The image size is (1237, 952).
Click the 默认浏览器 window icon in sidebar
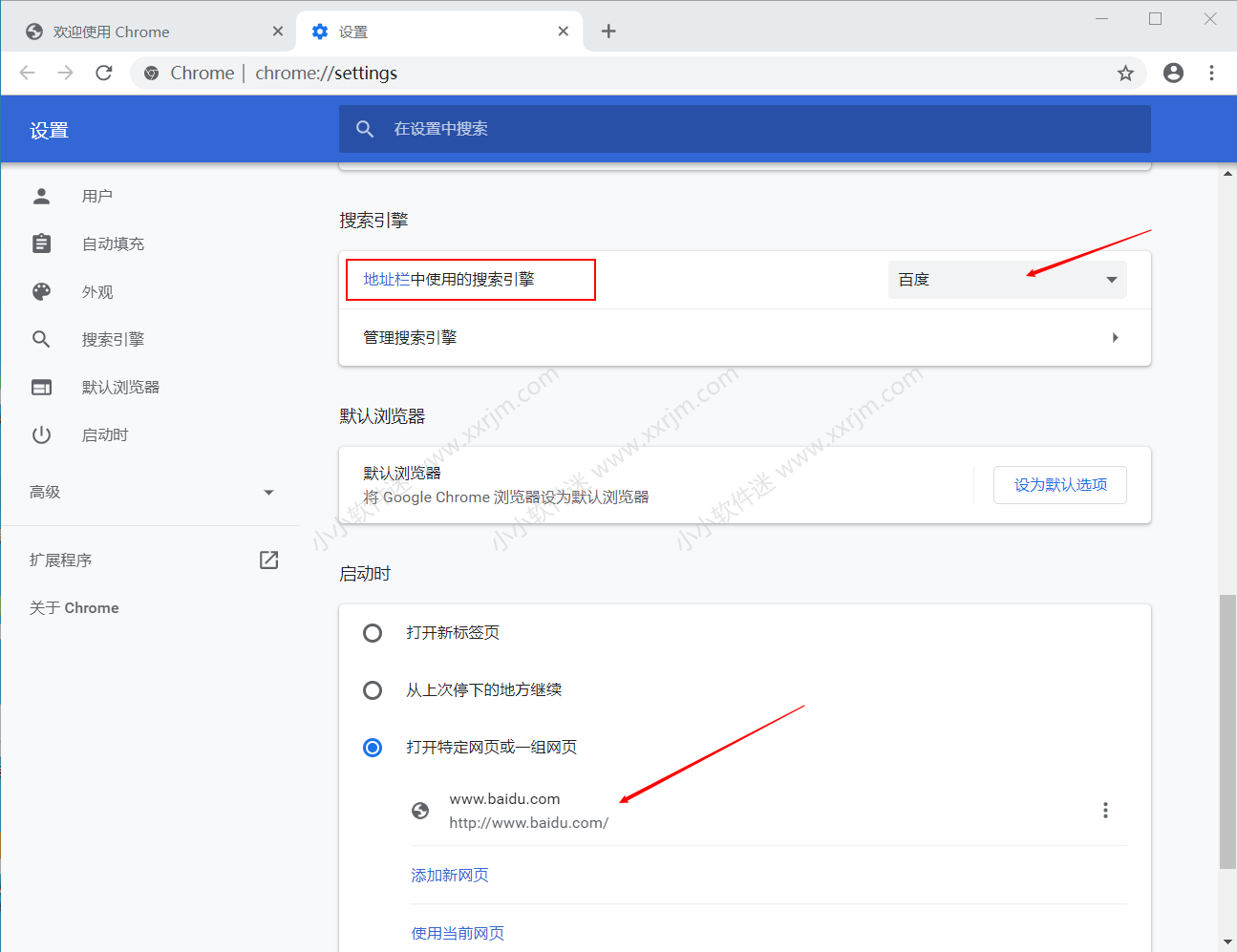pos(41,387)
